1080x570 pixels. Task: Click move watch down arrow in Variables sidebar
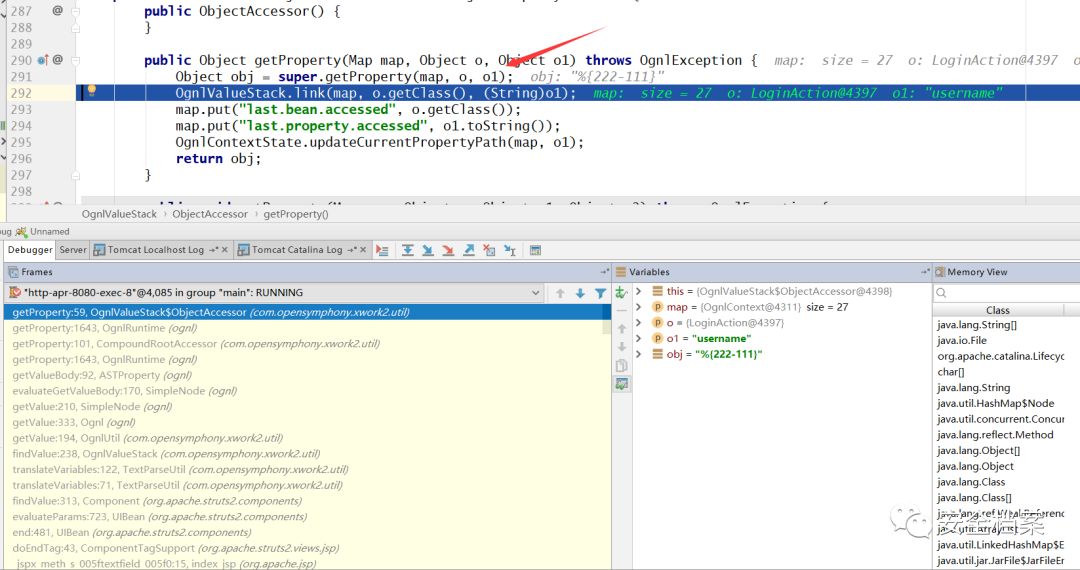(621, 347)
